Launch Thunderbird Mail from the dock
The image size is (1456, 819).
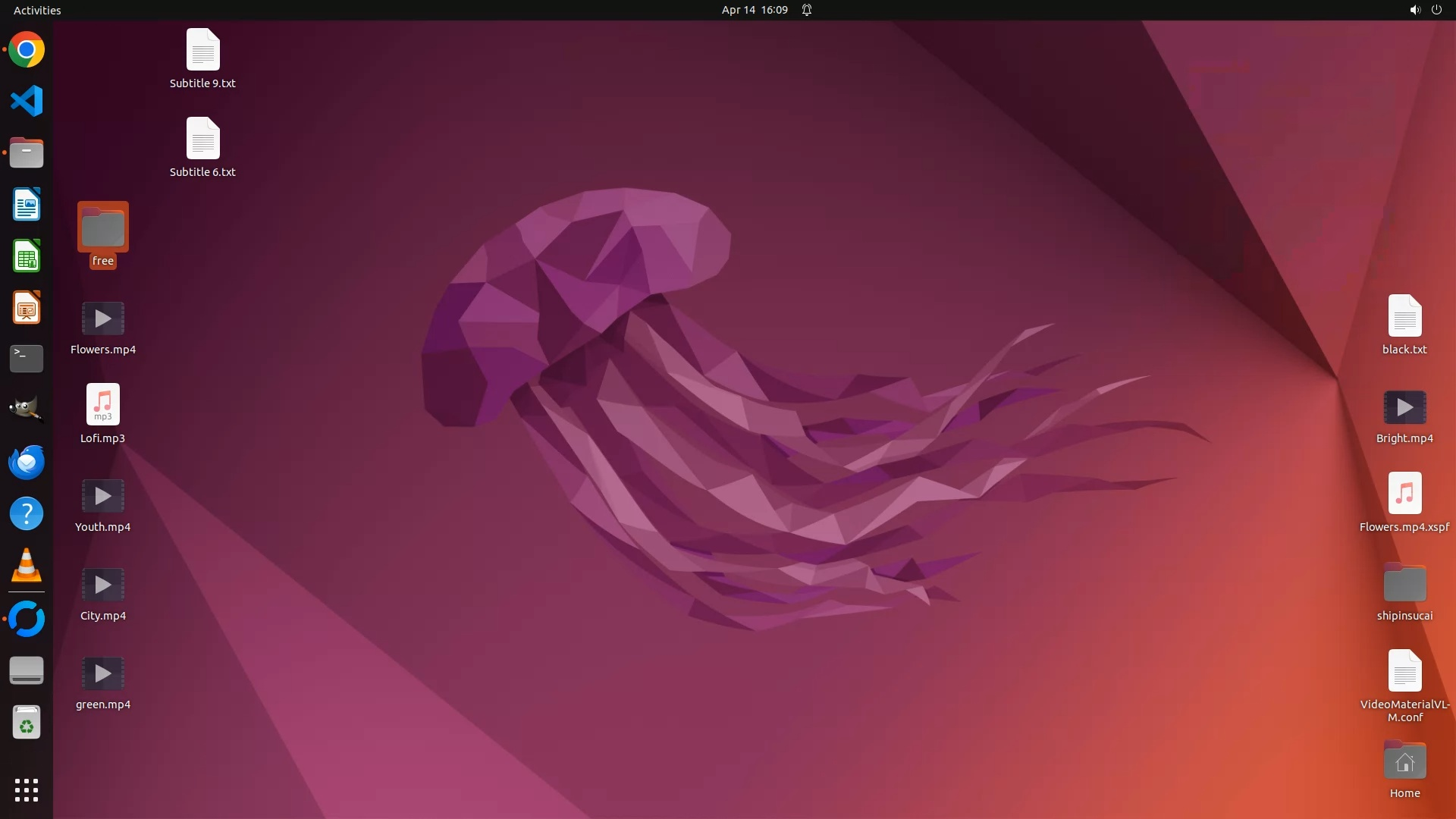click(x=27, y=462)
